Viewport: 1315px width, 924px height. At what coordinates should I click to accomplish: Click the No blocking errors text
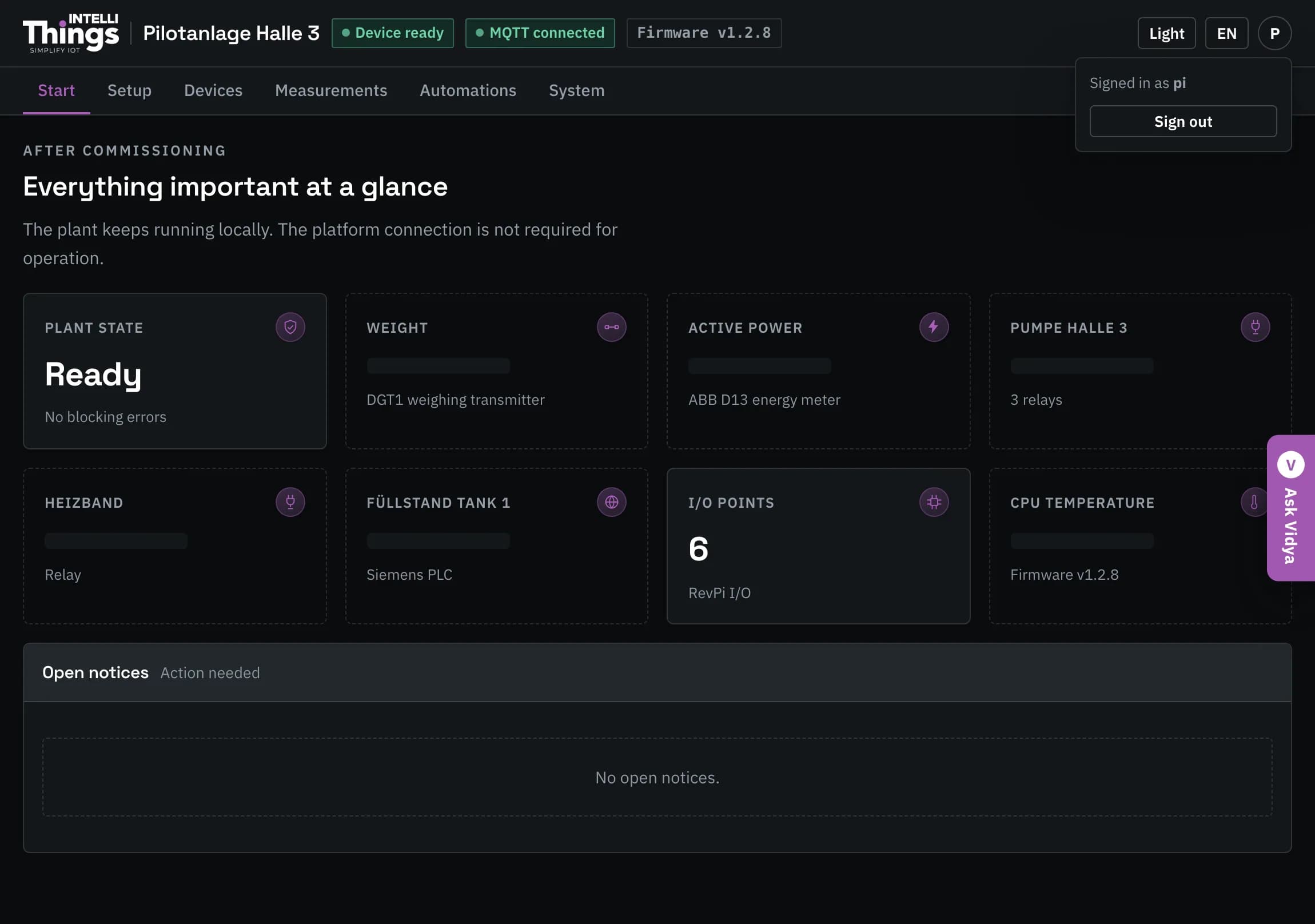click(x=105, y=417)
